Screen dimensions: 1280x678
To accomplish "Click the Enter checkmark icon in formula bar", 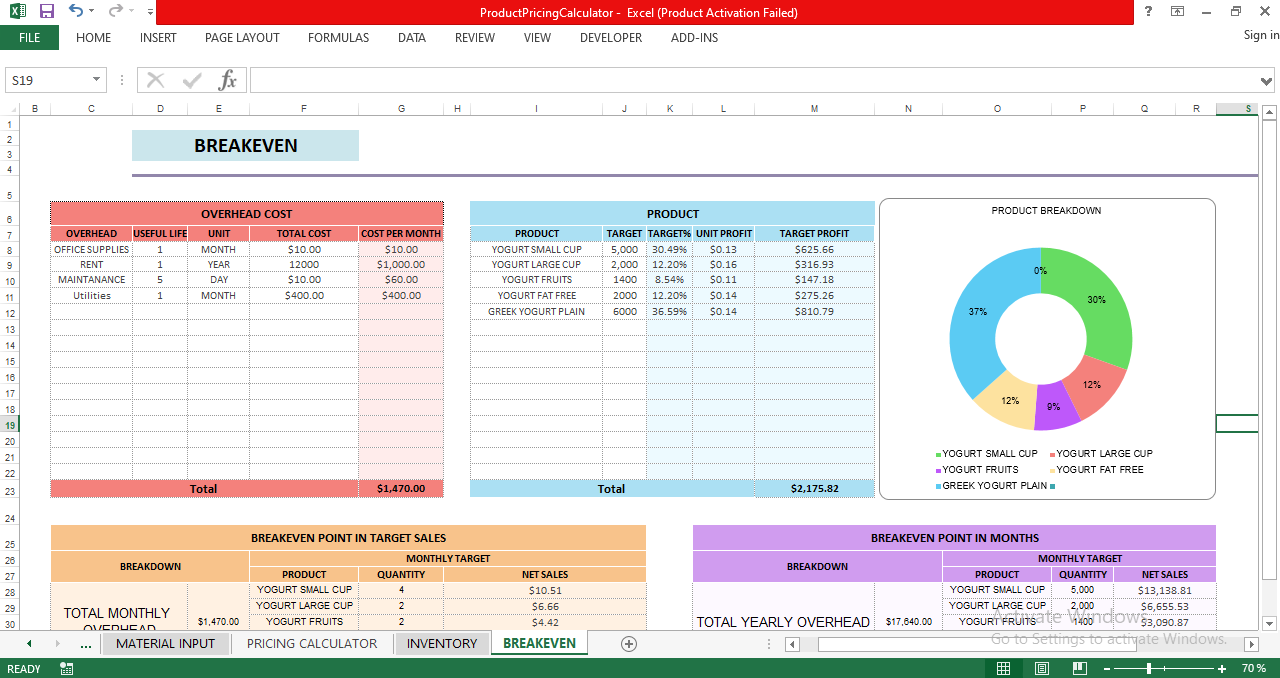I will click(x=192, y=80).
